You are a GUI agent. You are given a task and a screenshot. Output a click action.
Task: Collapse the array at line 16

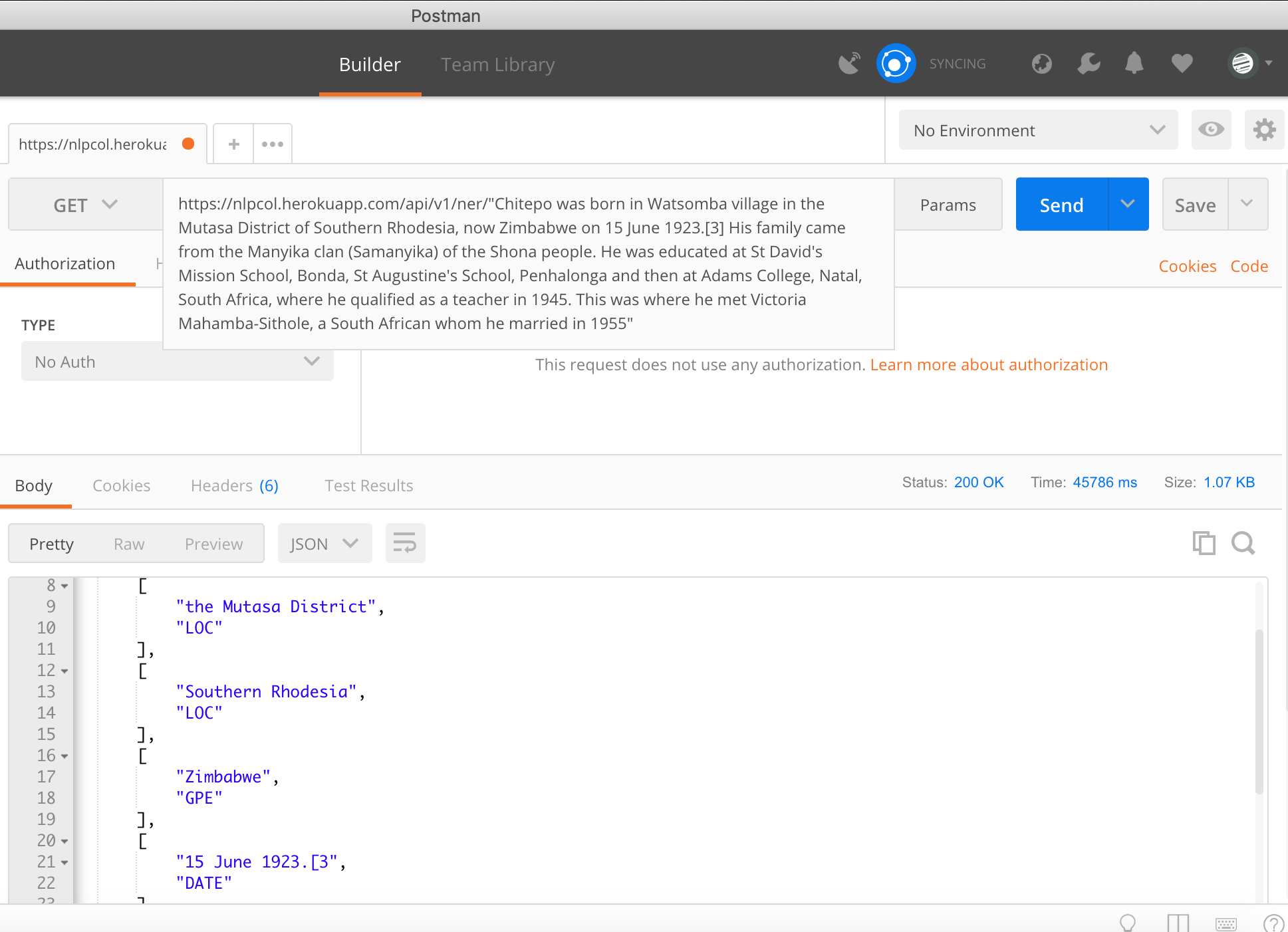[64, 756]
